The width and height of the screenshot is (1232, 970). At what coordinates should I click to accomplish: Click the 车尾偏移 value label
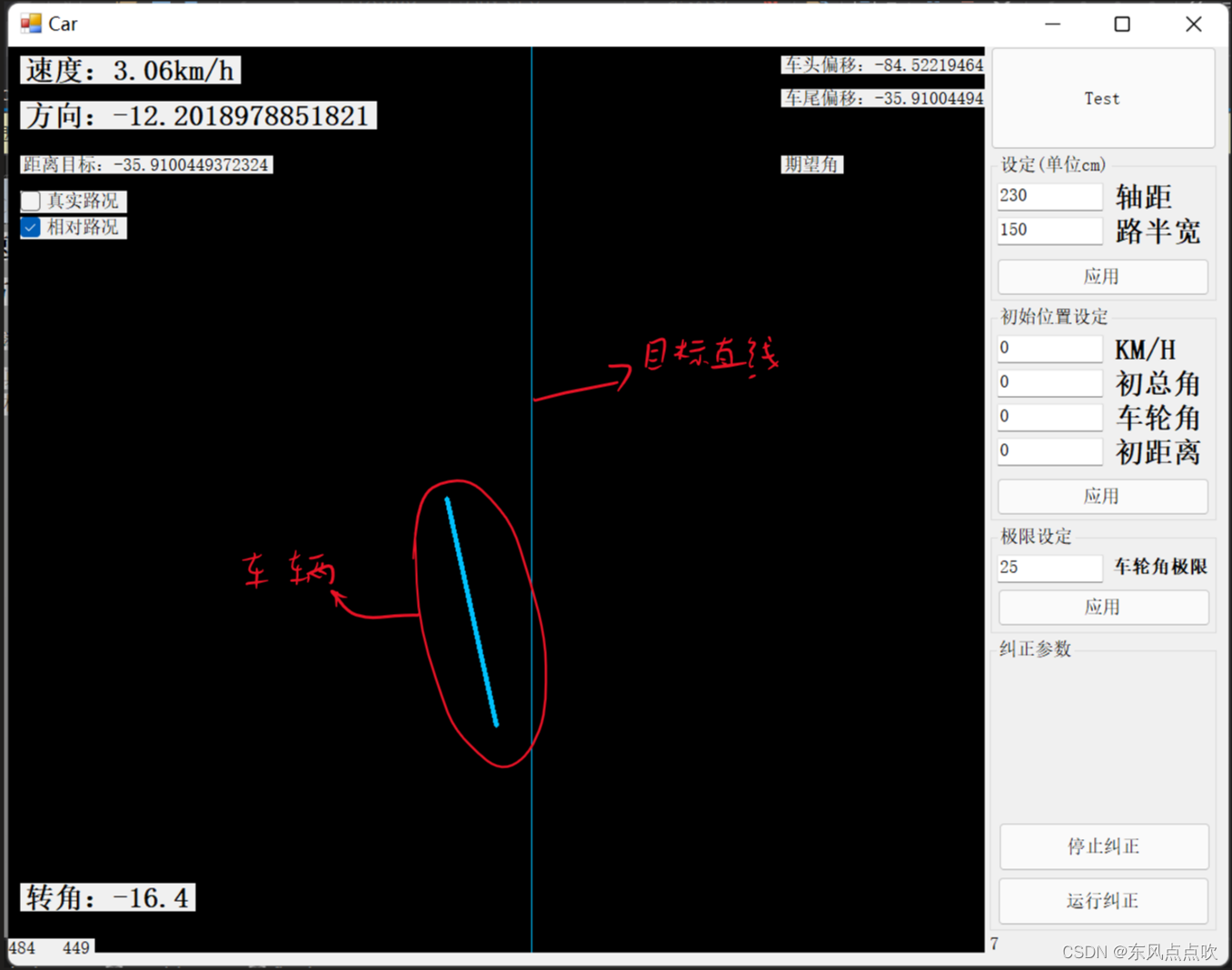(883, 98)
